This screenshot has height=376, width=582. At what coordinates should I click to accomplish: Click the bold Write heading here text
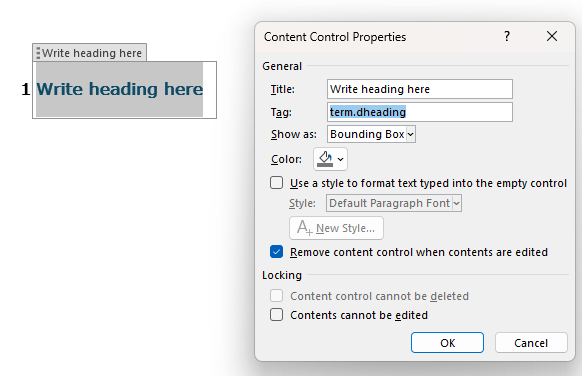[120, 89]
